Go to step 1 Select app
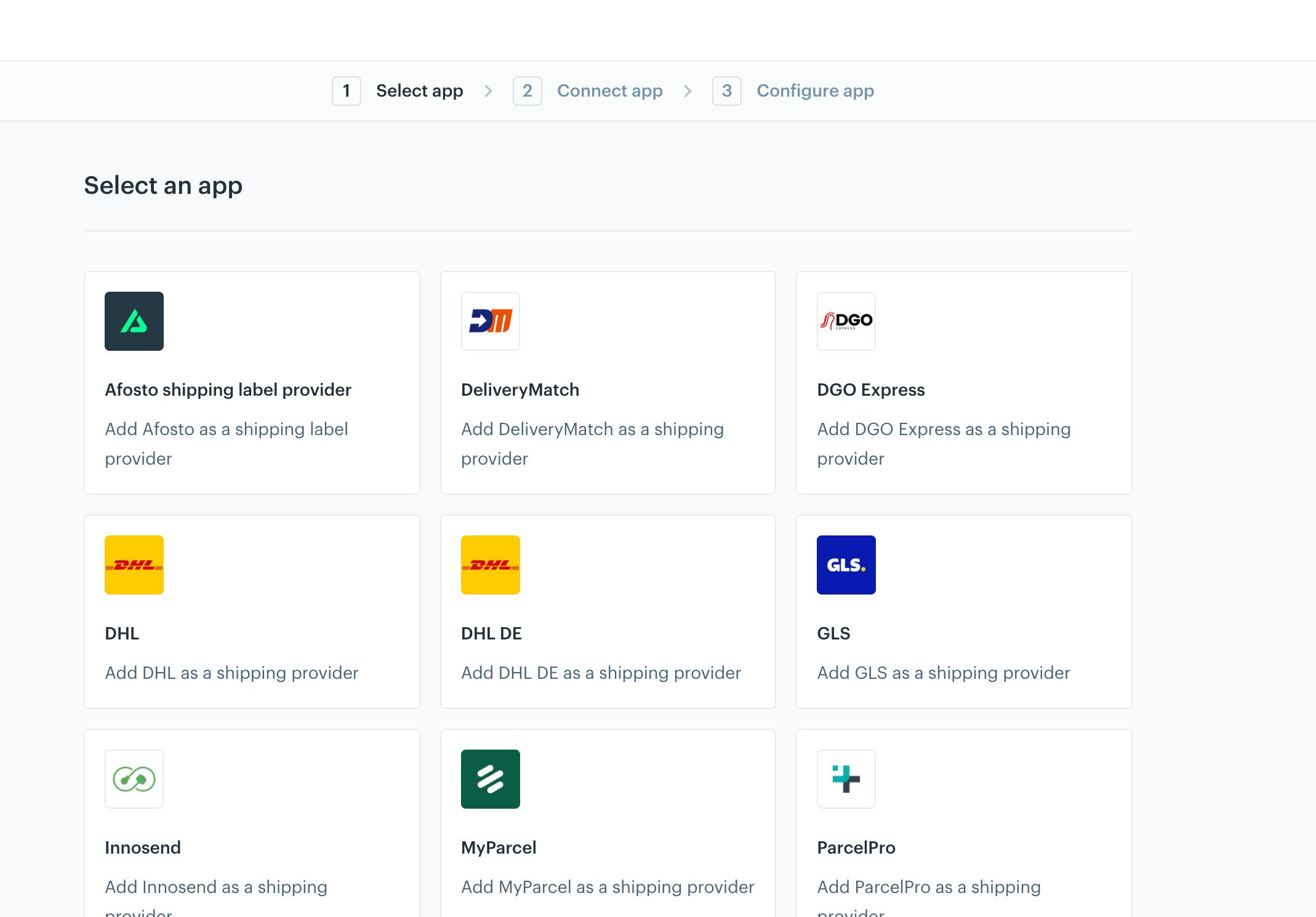The image size is (1316, 917). [x=398, y=91]
